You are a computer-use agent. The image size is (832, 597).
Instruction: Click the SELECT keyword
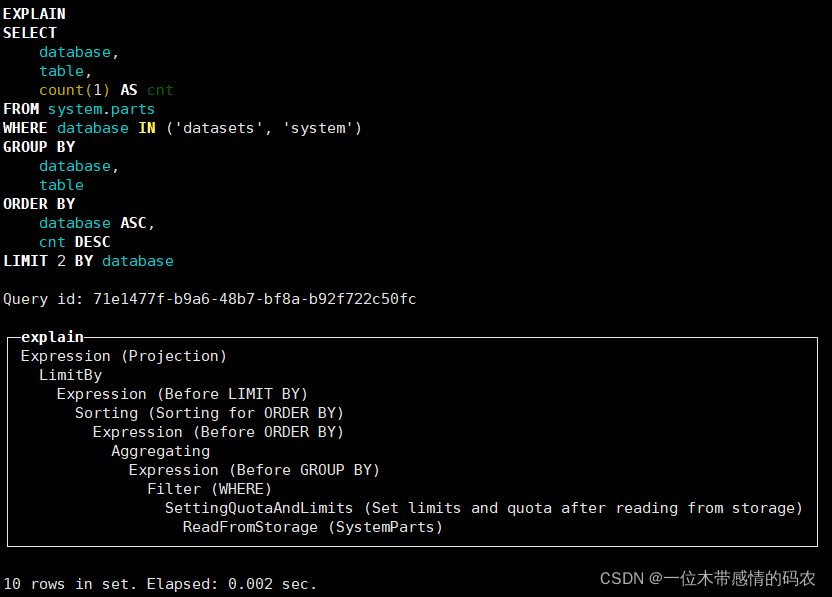tap(30, 33)
